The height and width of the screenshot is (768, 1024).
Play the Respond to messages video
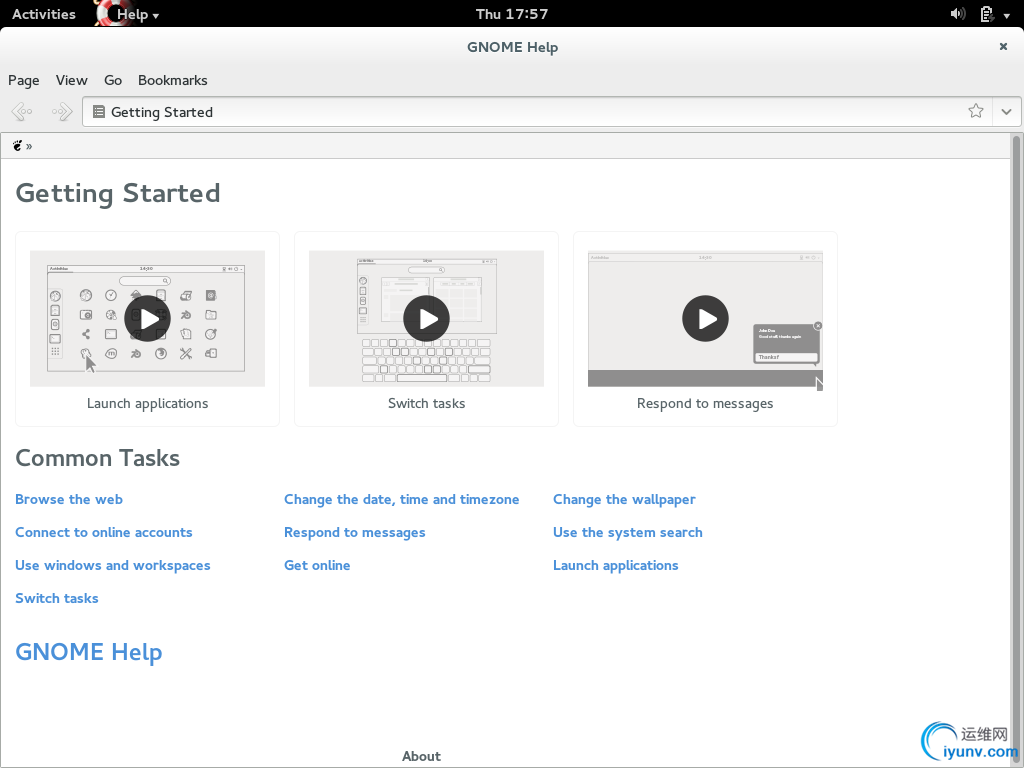point(705,319)
